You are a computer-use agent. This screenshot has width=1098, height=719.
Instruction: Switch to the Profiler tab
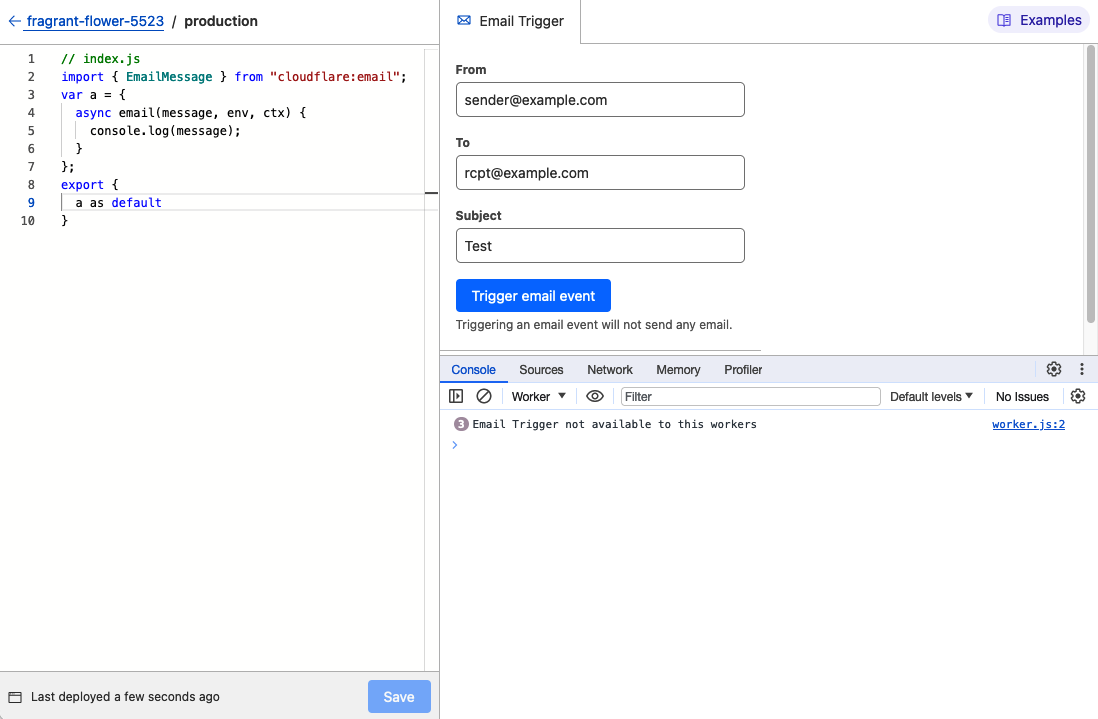743,370
